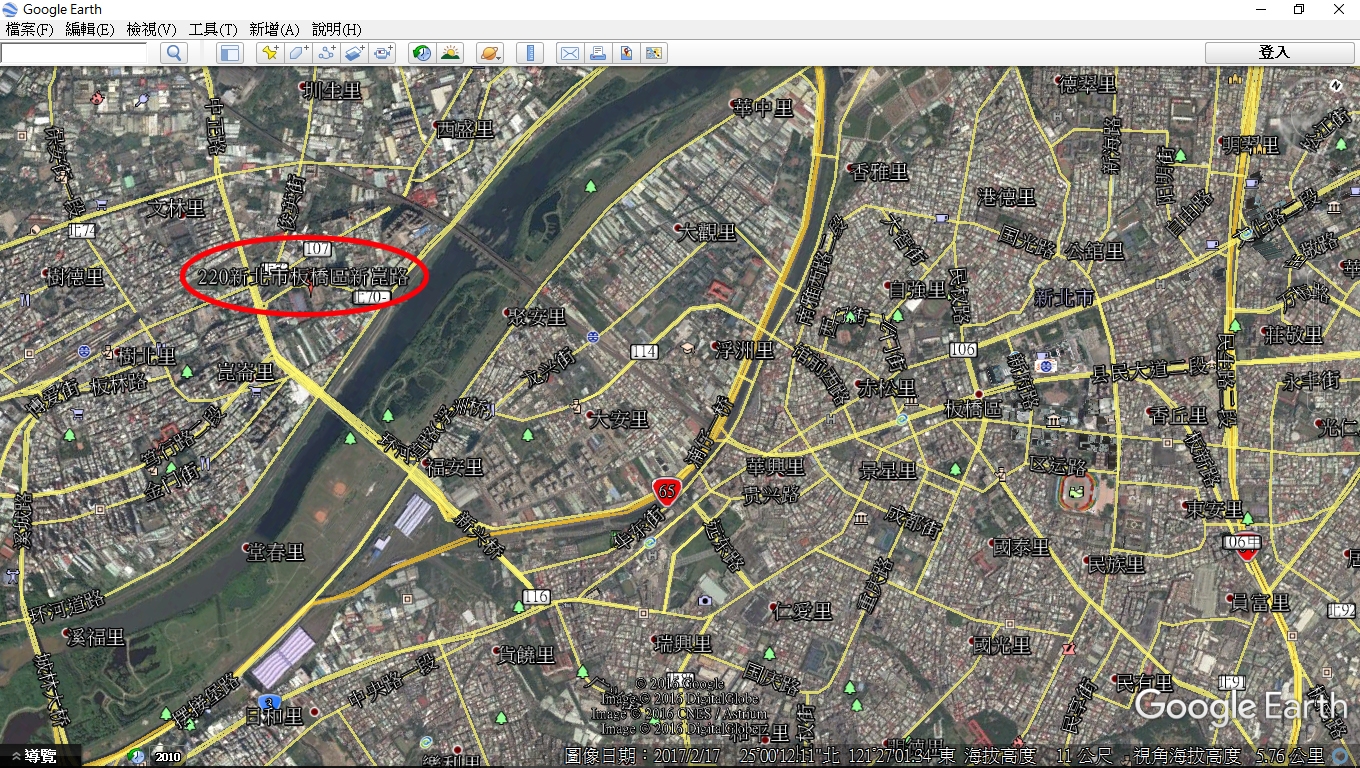Add a placemark with the pushpin icon
The height and width of the screenshot is (768, 1360).
point(269,53)
